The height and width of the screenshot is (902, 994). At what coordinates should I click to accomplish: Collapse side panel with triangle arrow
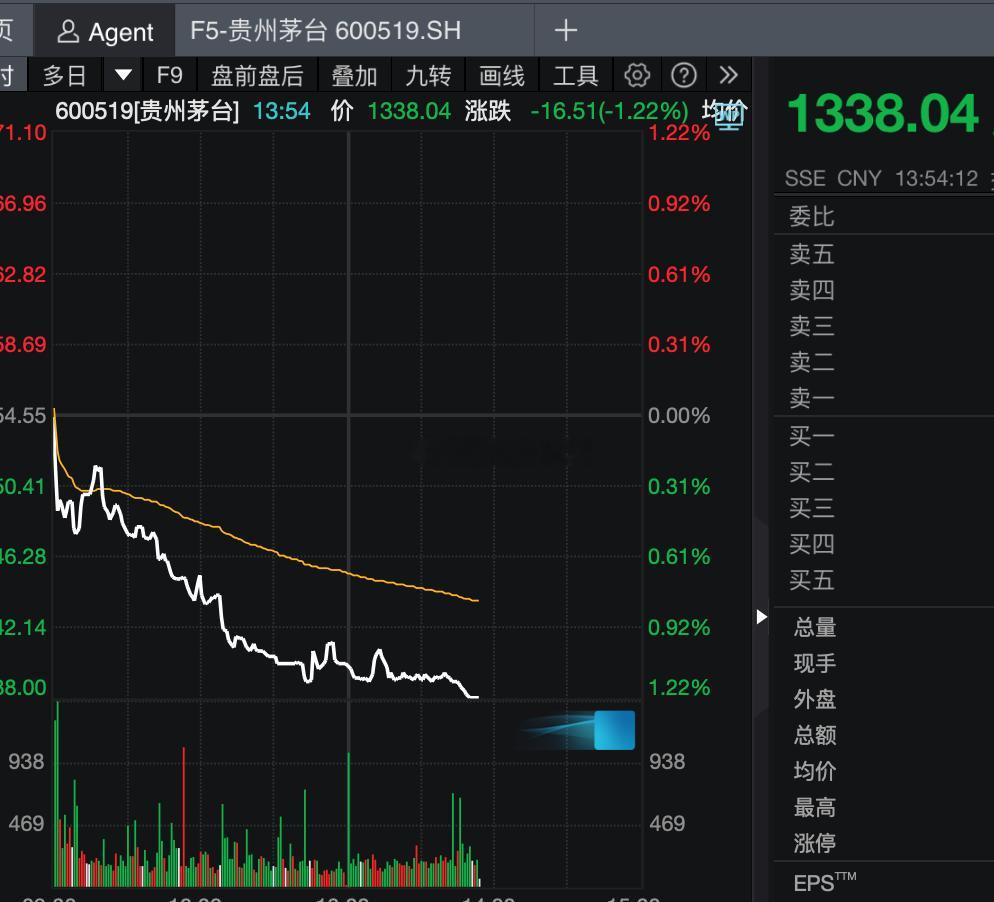pos(761,617)
